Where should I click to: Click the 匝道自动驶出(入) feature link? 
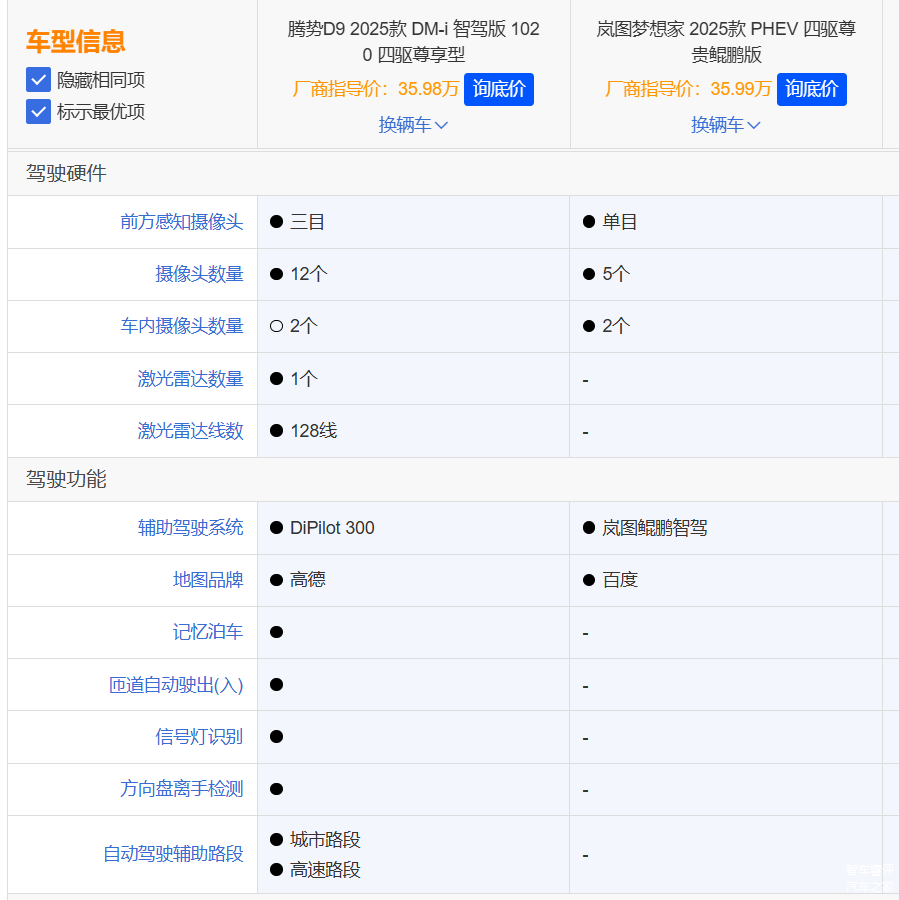pyautogui.click(x=176, y=685)
